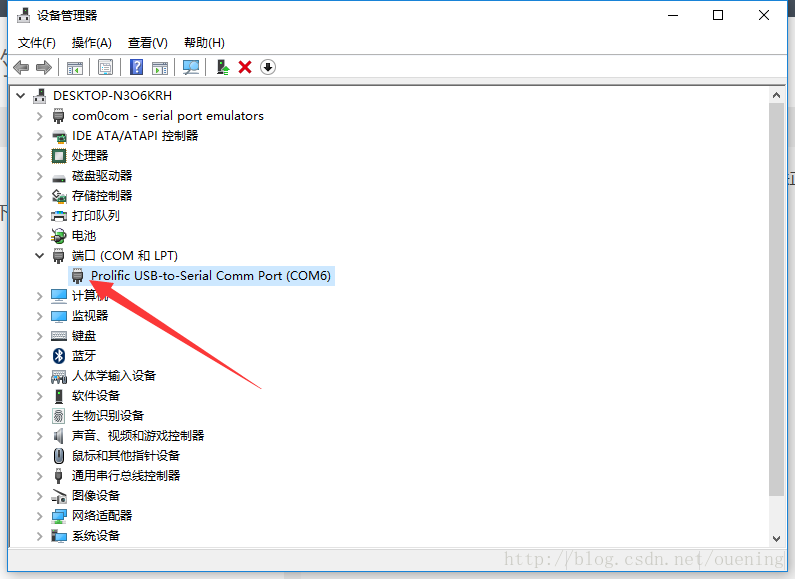Open the 文件(F) menu

37,43
